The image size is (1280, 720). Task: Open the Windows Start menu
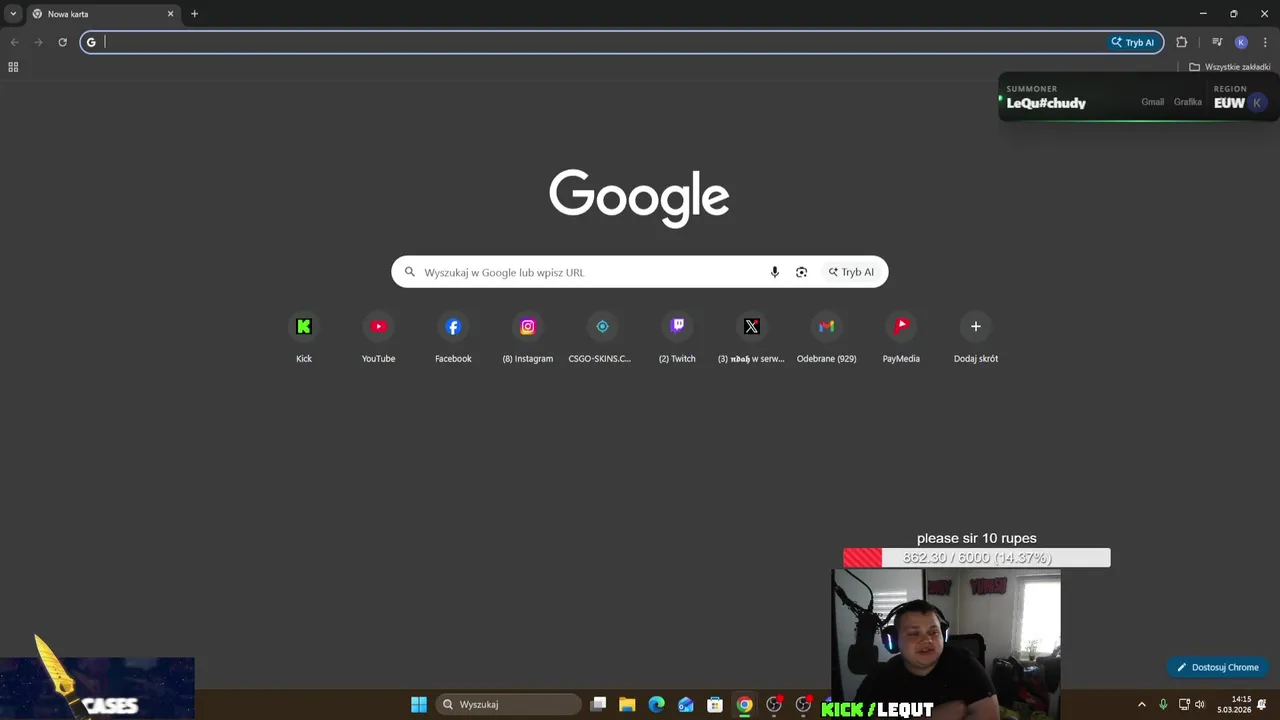[419, 704]
